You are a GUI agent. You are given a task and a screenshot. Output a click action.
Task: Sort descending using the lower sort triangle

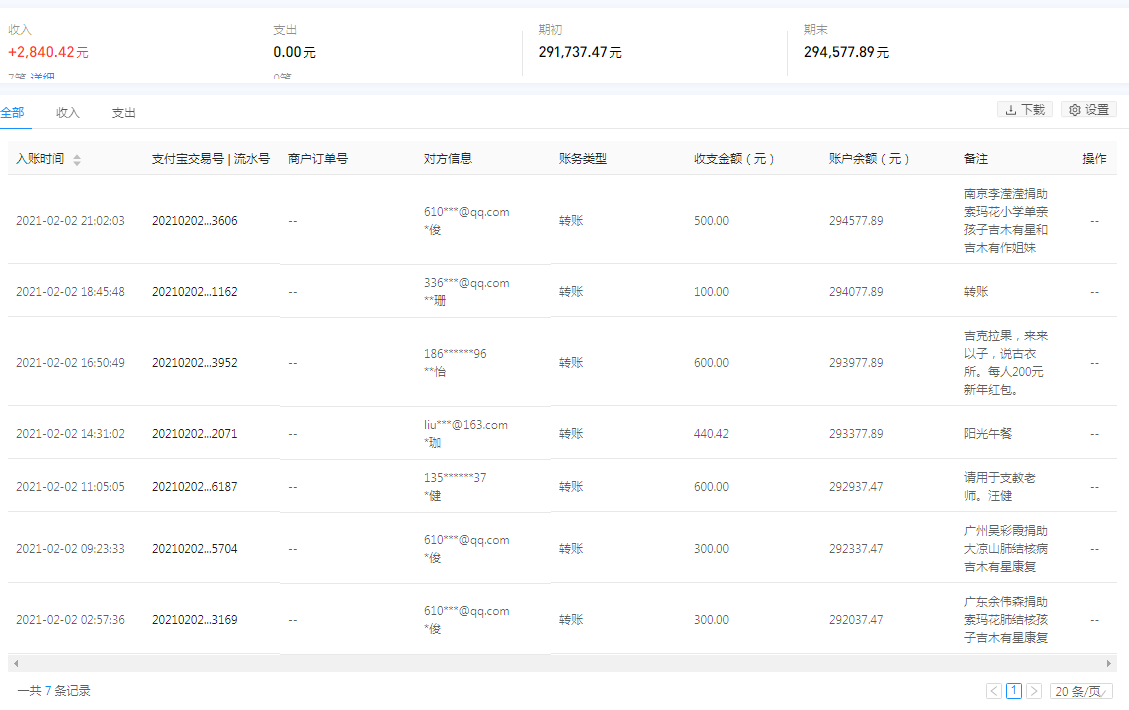coord(77,161)
